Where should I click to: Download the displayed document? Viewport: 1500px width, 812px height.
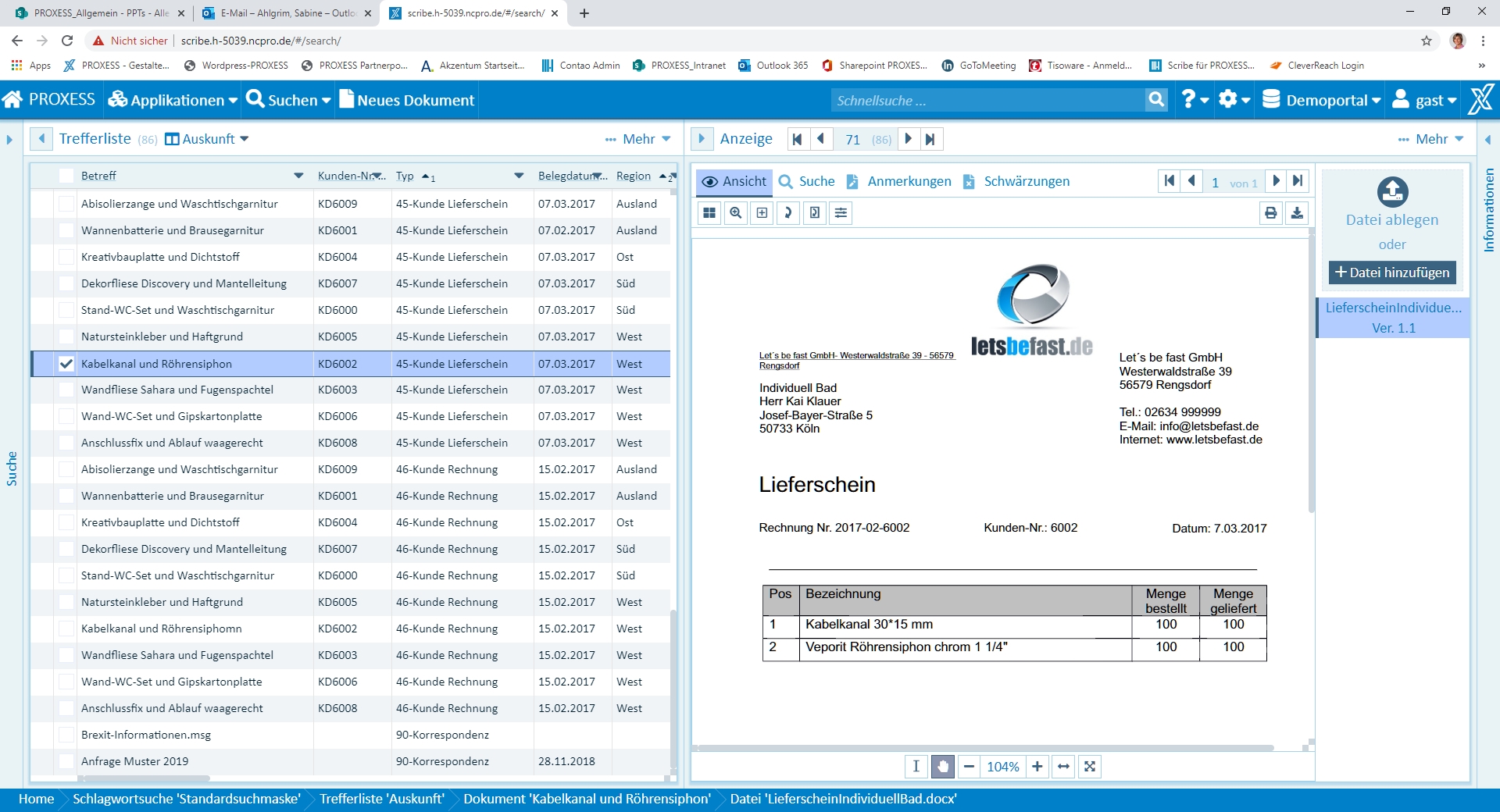(x=1297, y=213)
